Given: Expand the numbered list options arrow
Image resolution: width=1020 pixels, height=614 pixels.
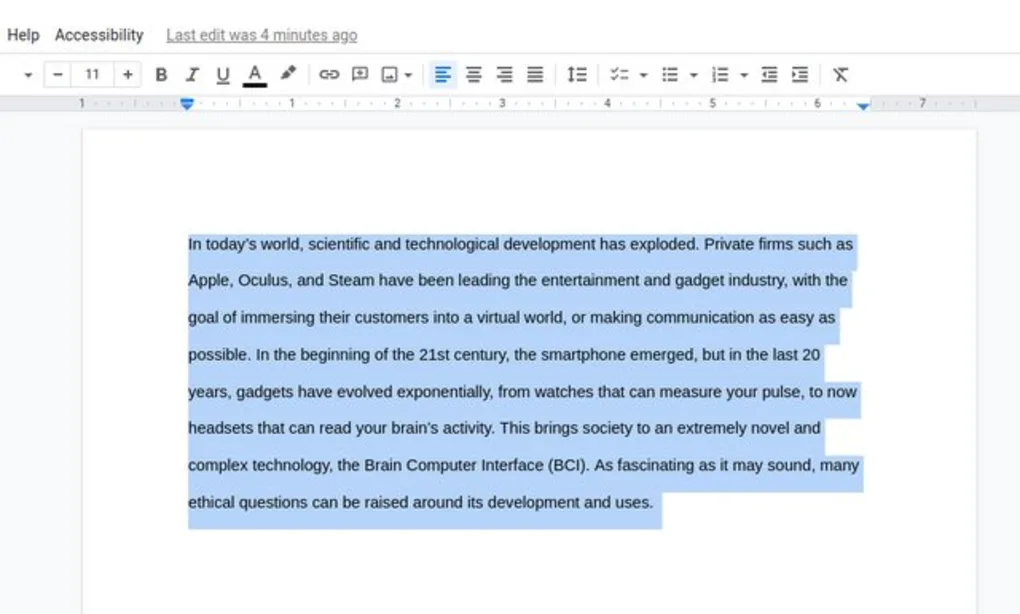Looking at the screenshot, I should (x=744, y=76).
